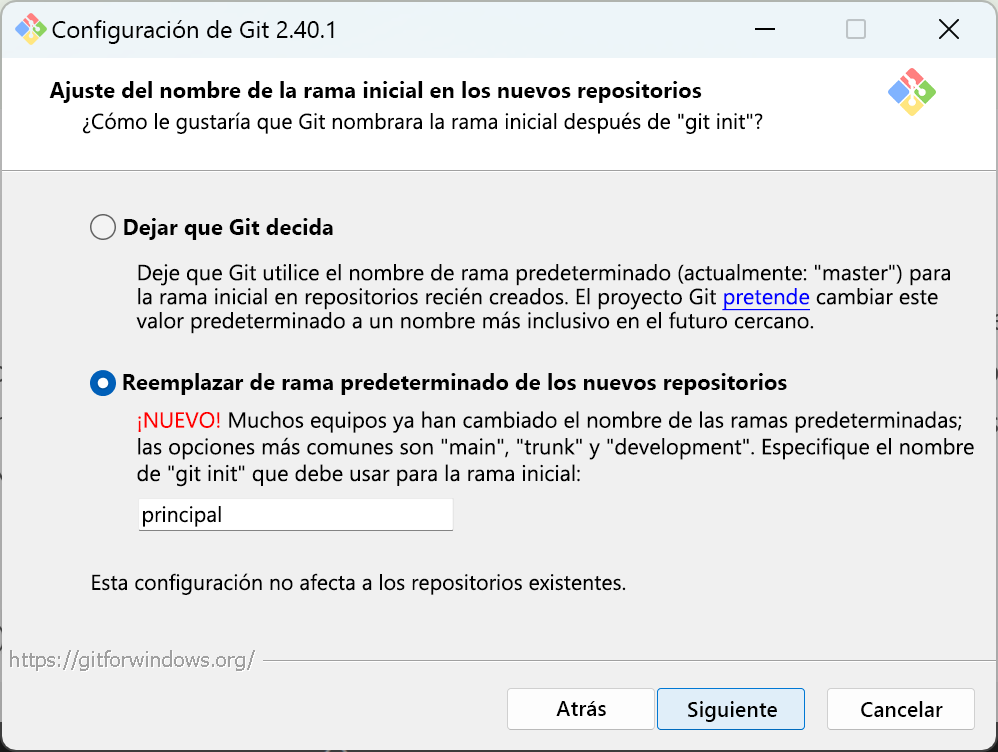Image resolution: width=998 pixels, height=752 pixels.
Task: Click the Siguiente button
Action: 731,709
